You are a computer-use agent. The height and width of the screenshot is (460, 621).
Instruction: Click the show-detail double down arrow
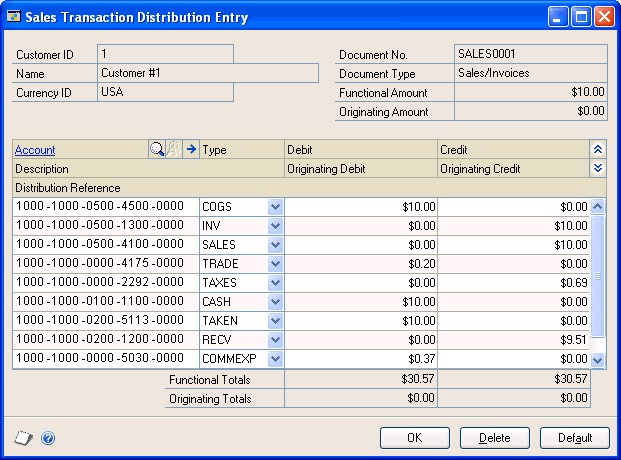click(598, 168)
